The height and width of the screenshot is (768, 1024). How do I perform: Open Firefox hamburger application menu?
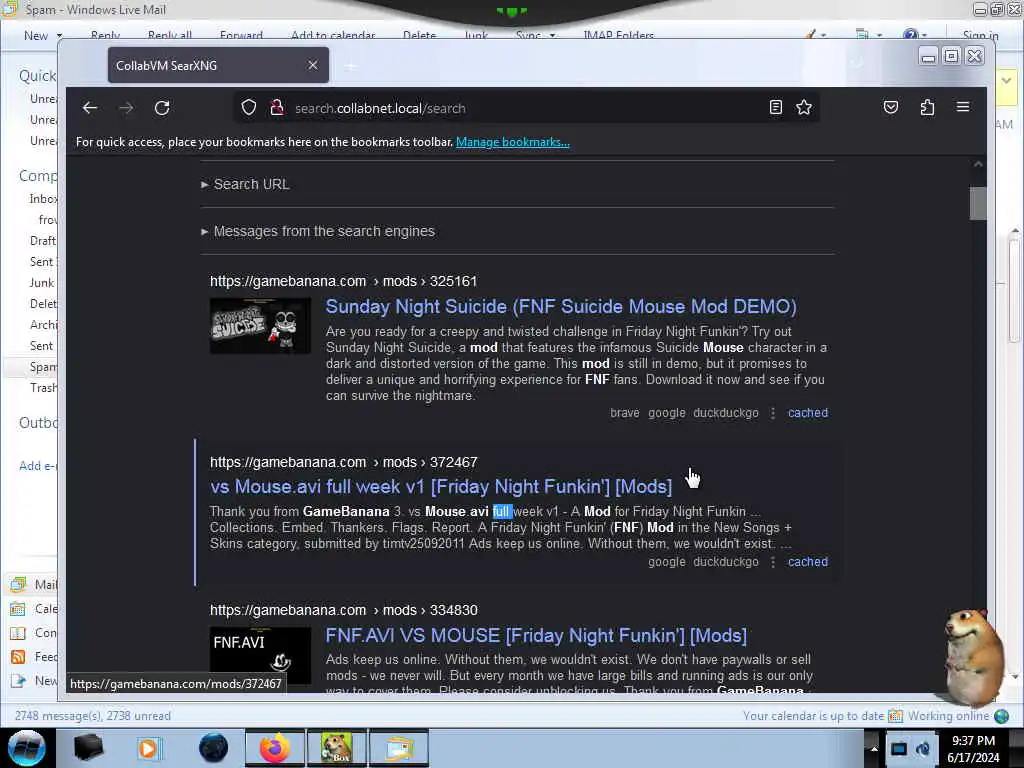tap(963, 107)
